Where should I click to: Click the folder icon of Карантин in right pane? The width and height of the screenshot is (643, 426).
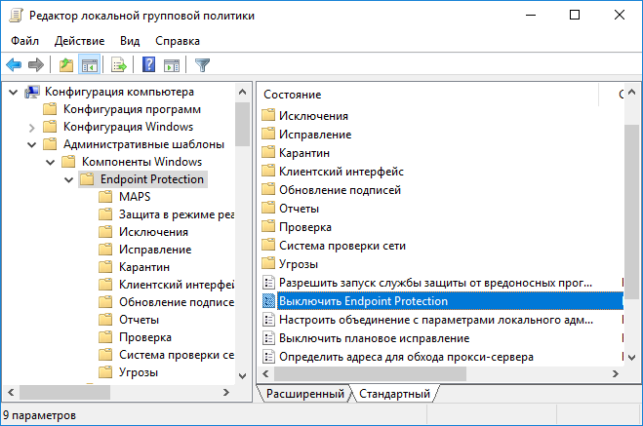coord(268,152)
